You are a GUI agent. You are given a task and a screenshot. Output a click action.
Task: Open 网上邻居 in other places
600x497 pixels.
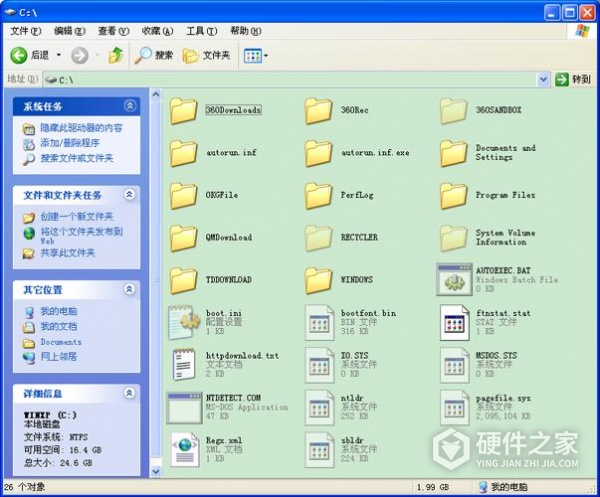(59, 357)
